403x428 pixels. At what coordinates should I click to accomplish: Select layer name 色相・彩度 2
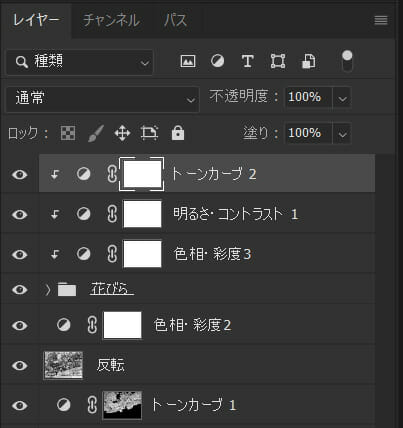coord(192,325)
